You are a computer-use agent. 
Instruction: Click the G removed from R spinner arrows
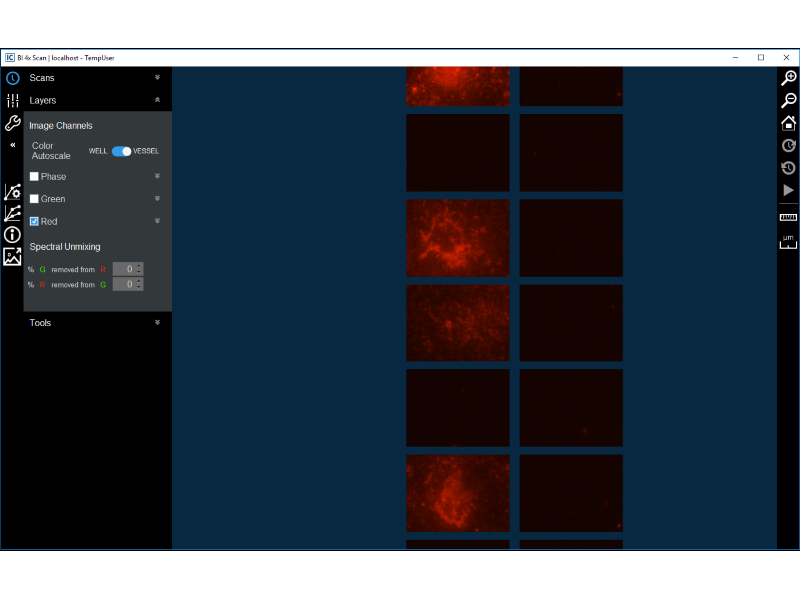click(x=139, y=269)
